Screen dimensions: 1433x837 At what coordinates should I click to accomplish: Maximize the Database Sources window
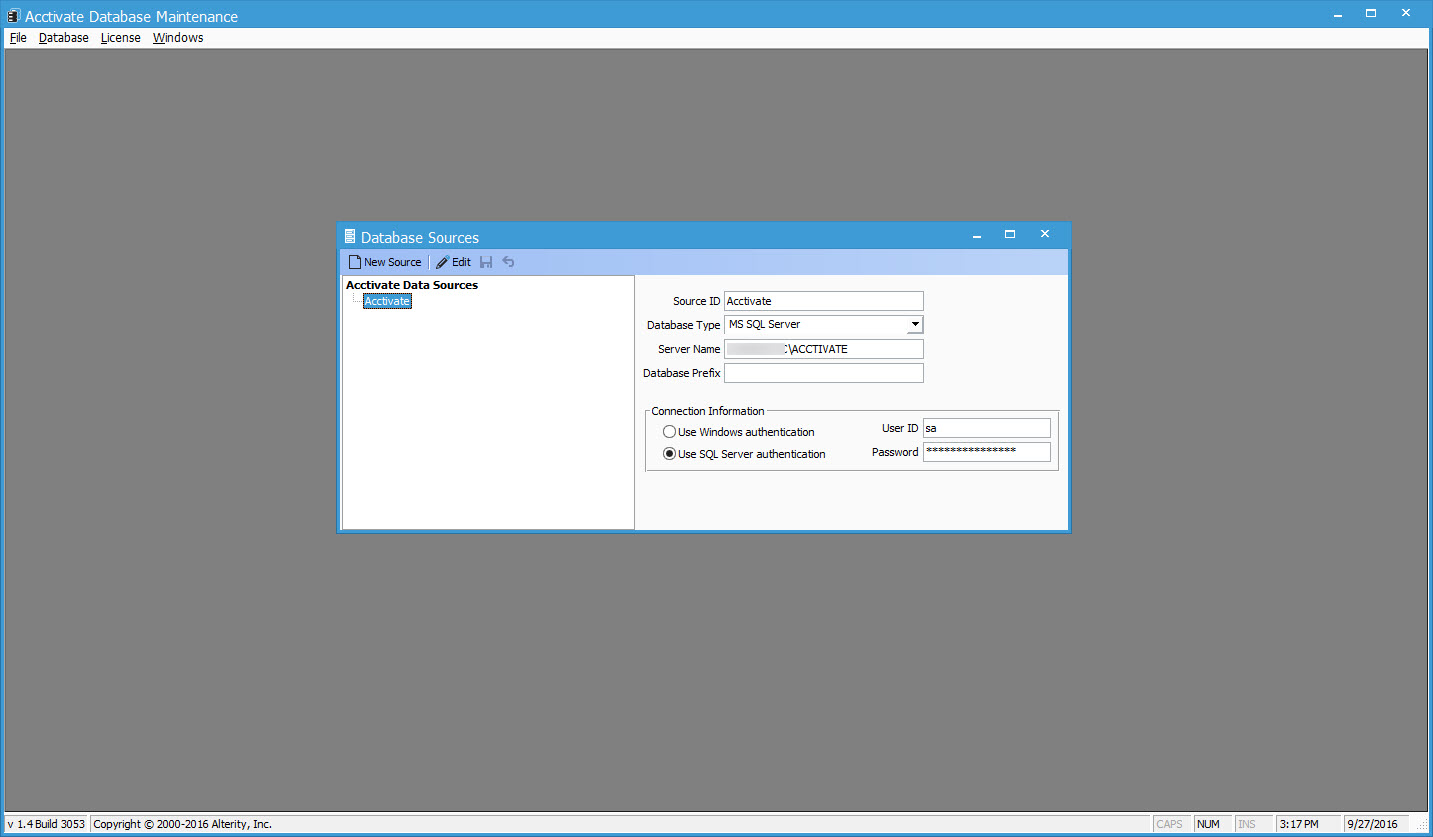pos(1010,234)
